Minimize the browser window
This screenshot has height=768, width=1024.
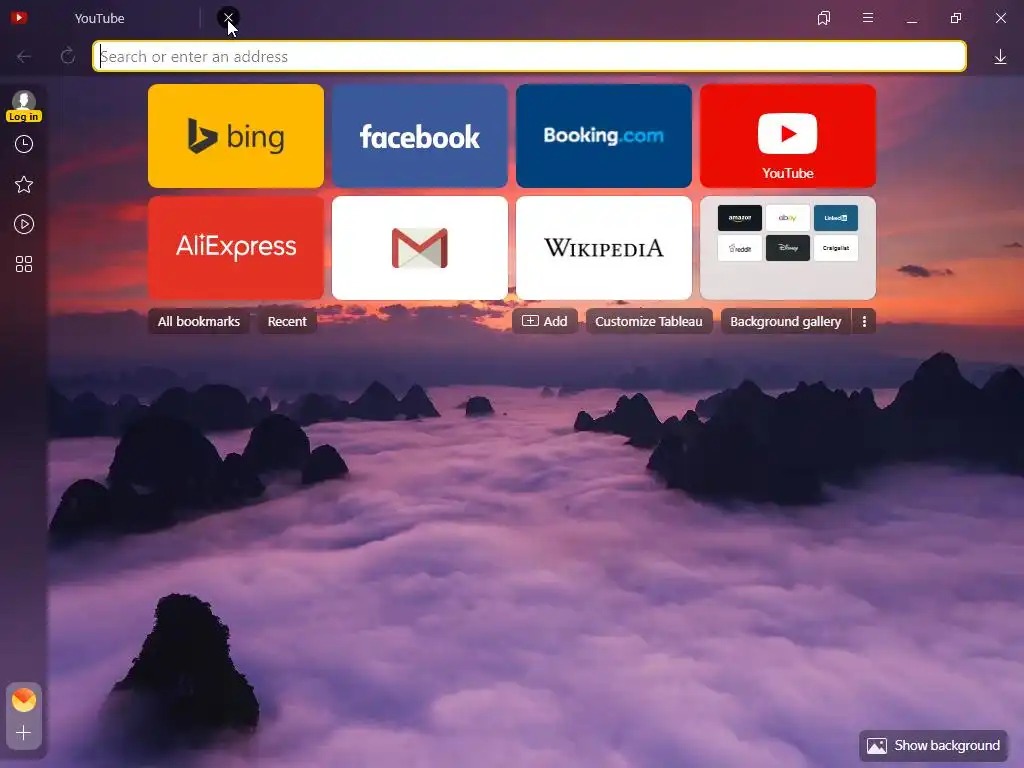click(x=912, y=20)
